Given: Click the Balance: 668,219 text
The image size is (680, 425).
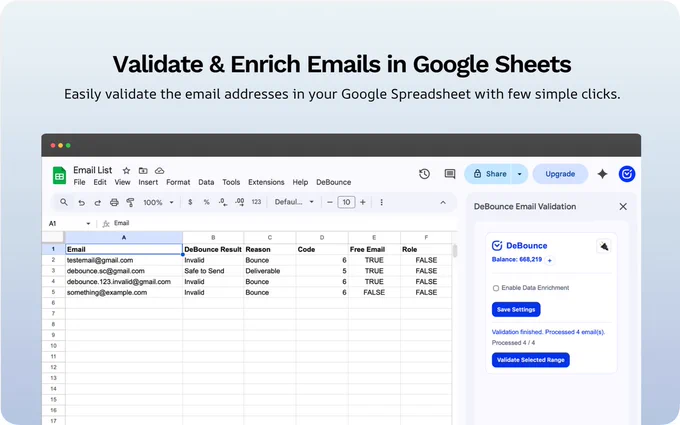Looking at the screenshot, I should click(x=517, y=260).
